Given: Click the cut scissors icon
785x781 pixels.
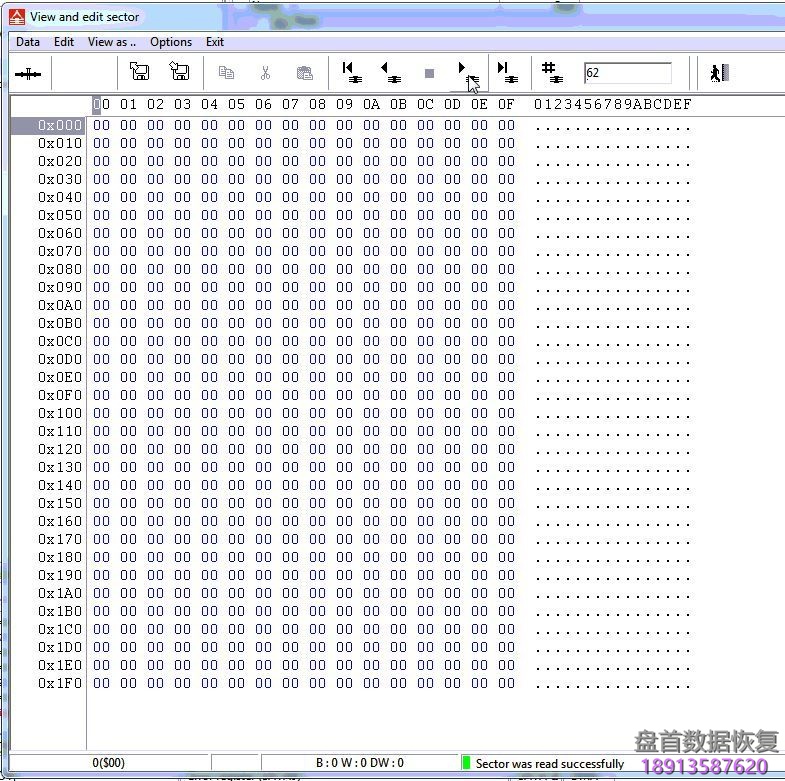Looking at the screenshot, I should click(x=265, y=73).
